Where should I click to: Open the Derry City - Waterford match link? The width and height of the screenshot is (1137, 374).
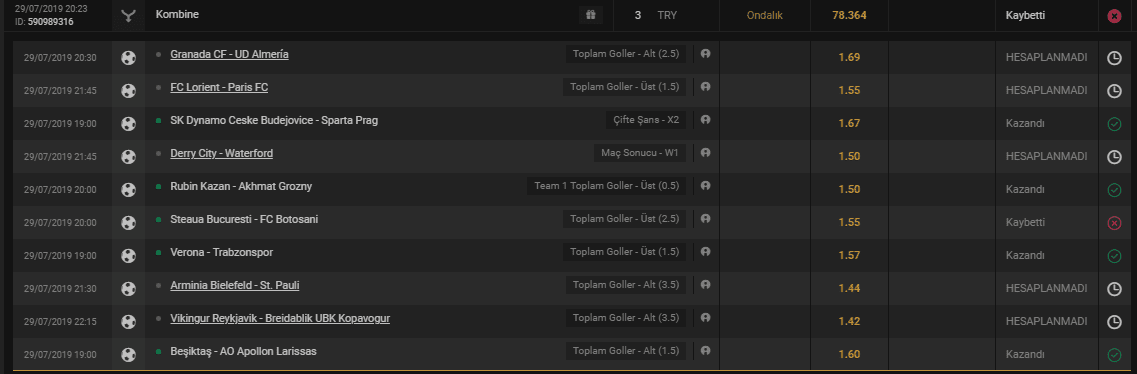click(x=221, y=154)
